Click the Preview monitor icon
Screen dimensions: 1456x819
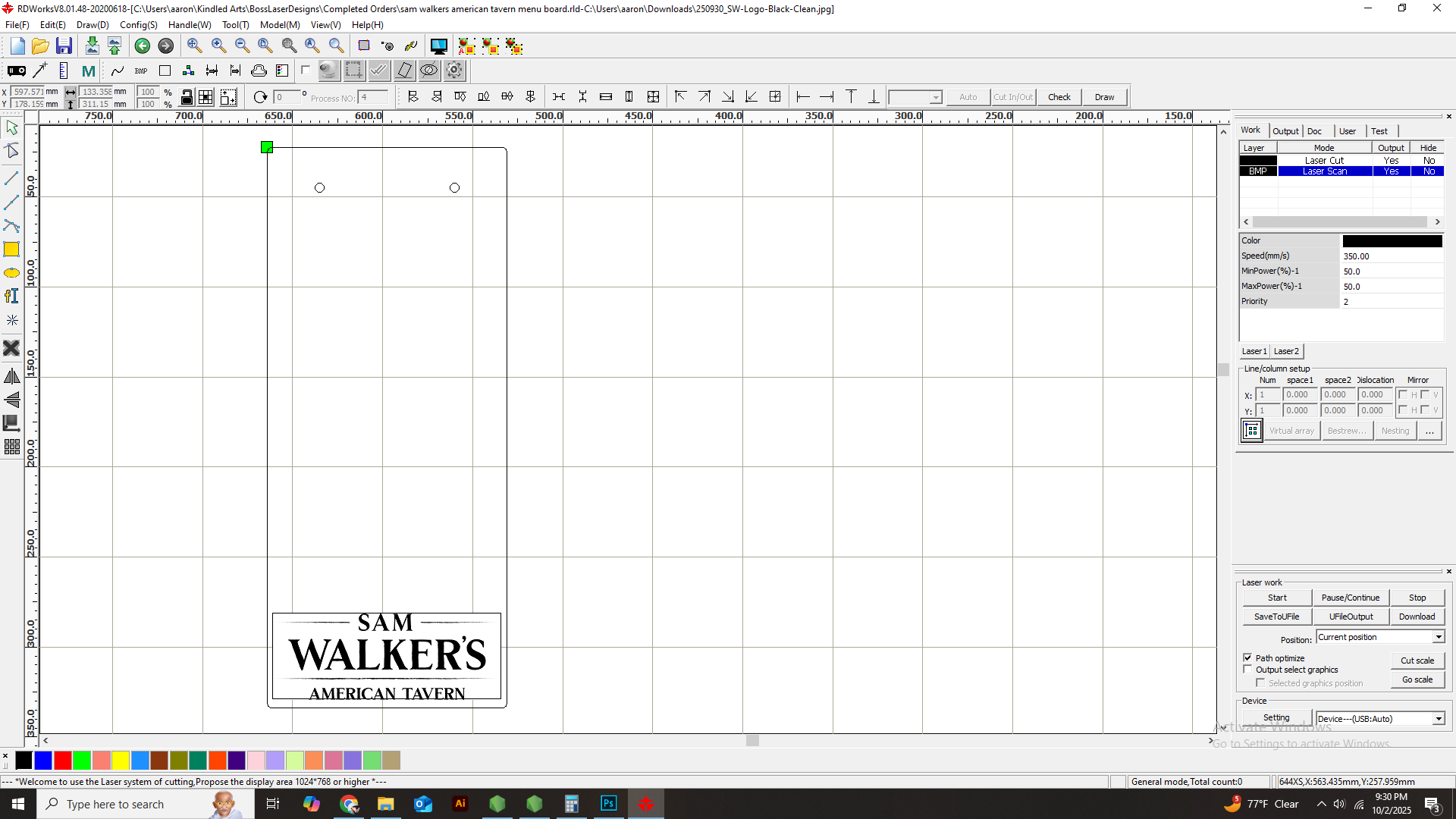[x=438, y=46]
